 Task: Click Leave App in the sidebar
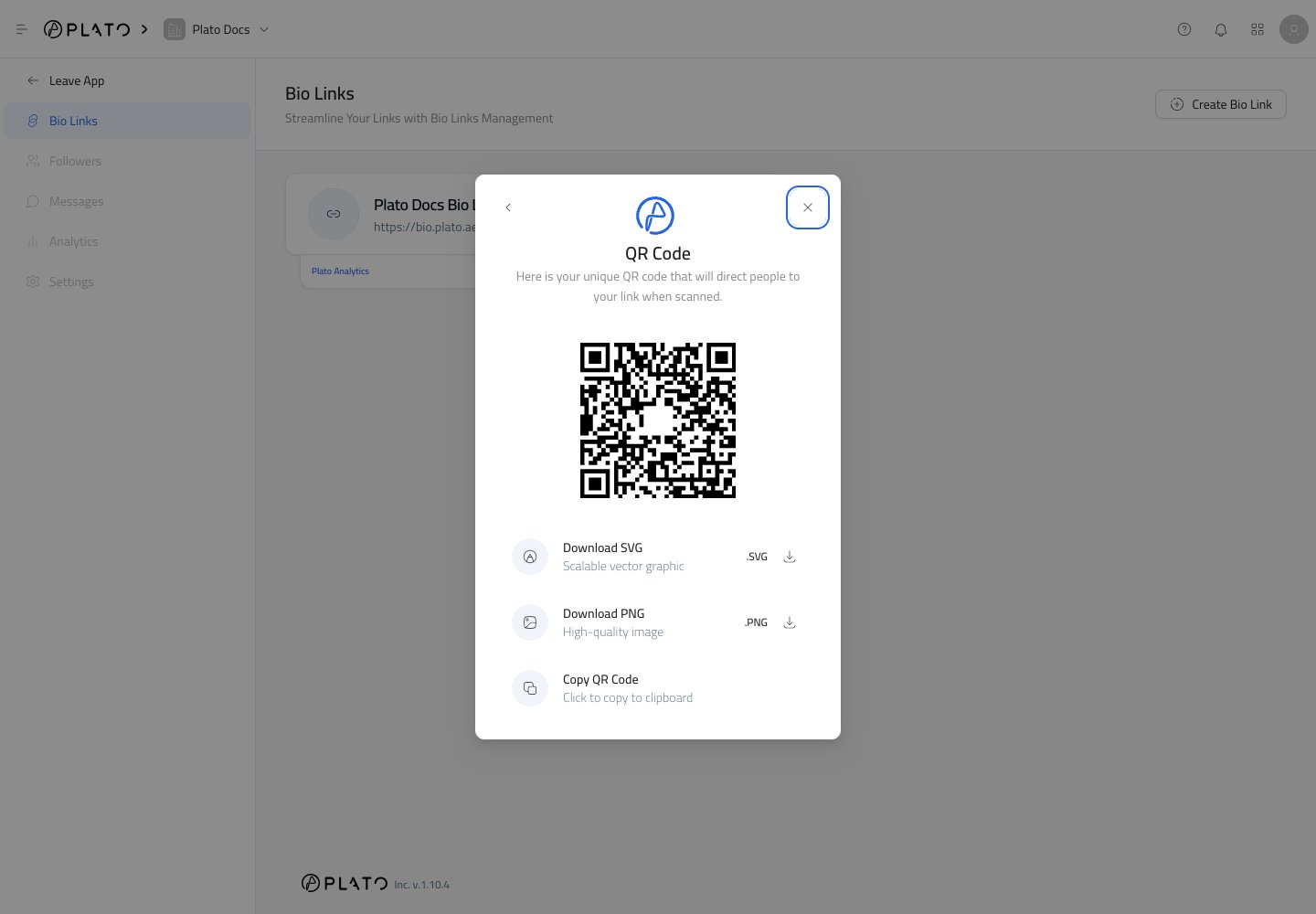127,80
